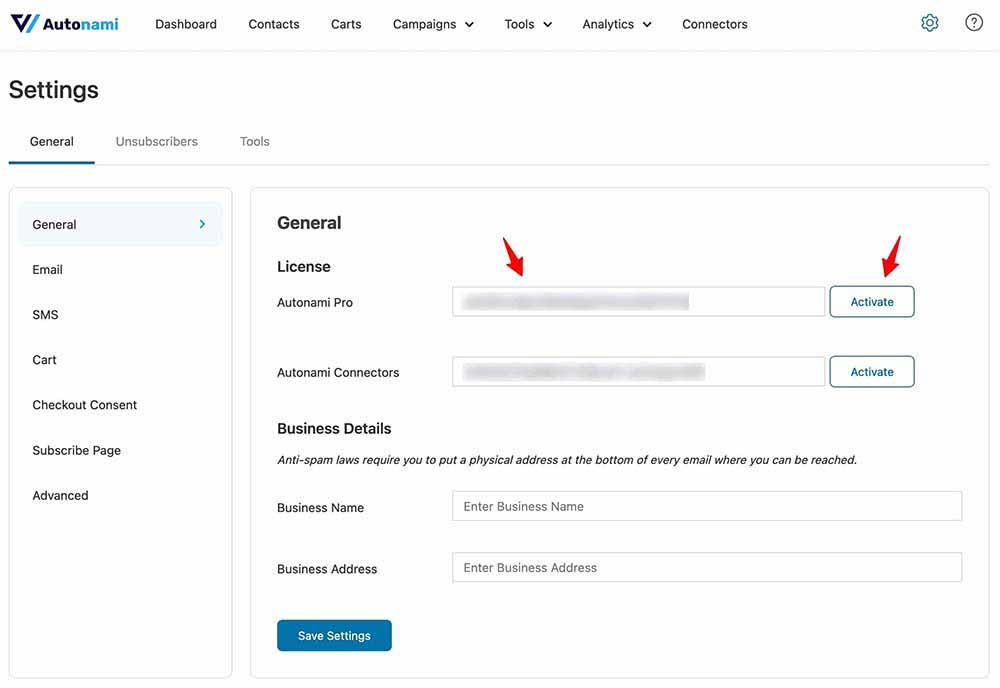The height and width of the screenshot is (688, 1000).
Task: Navigate to Connectors
Action: pos(714,24)
